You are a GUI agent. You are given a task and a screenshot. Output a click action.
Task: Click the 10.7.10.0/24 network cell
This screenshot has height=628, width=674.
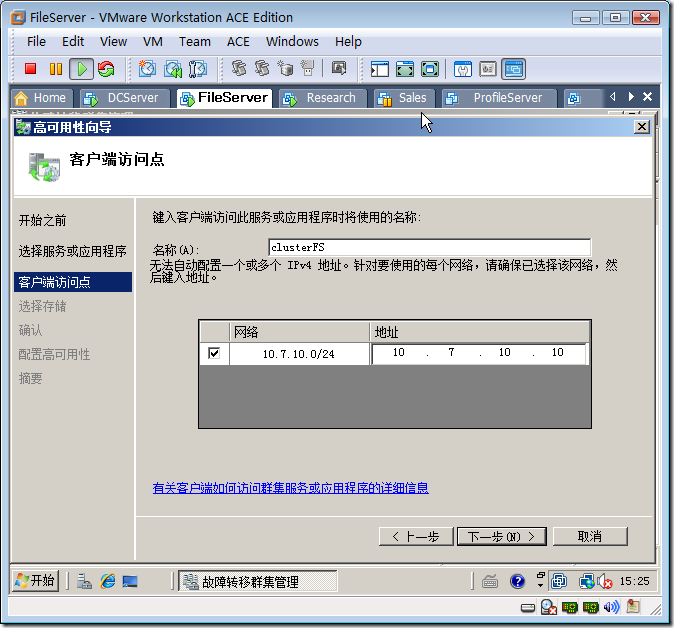click(299, 354)
